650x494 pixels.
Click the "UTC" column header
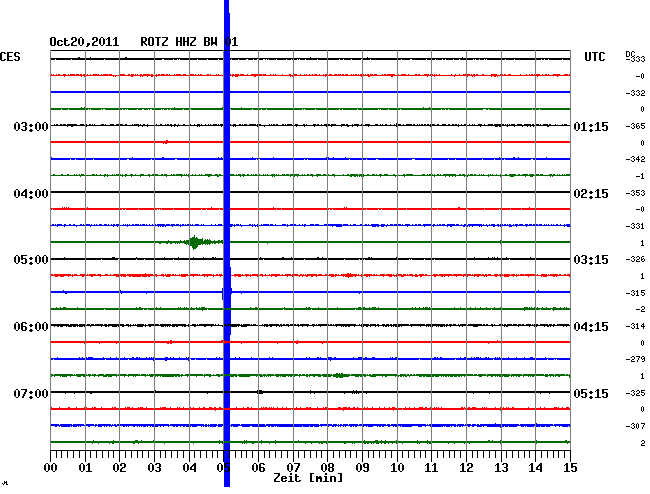[x=594, y=57]
